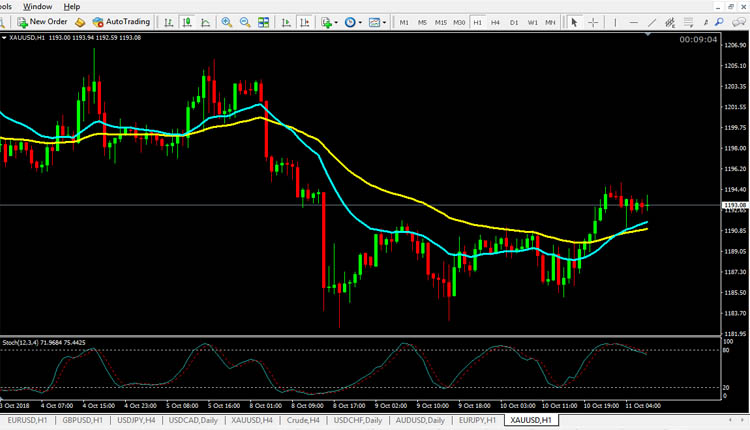The height and width of the screenshot is (430, 750).
Task: Open the Help menu
Action: (x=72, y=7)
